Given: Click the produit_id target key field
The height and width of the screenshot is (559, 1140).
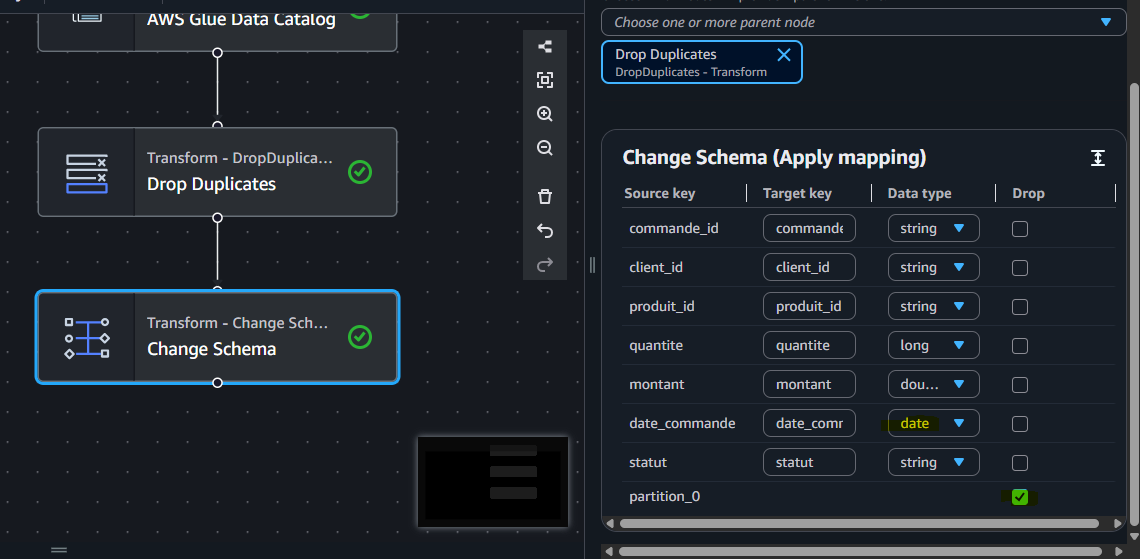Looking at the screenshot, I should tap(809, 307).
